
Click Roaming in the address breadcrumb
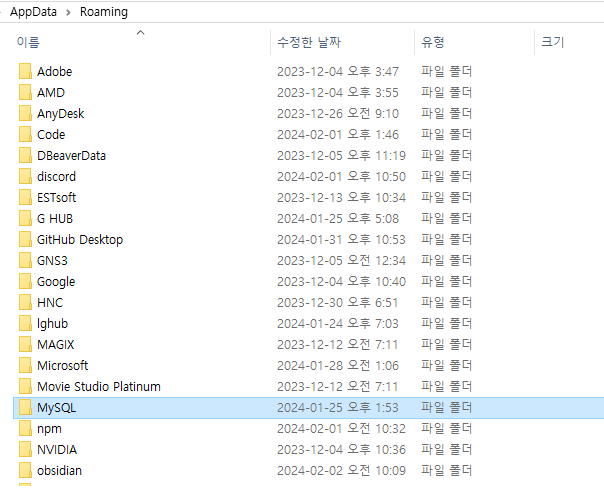tap(104, 12)
